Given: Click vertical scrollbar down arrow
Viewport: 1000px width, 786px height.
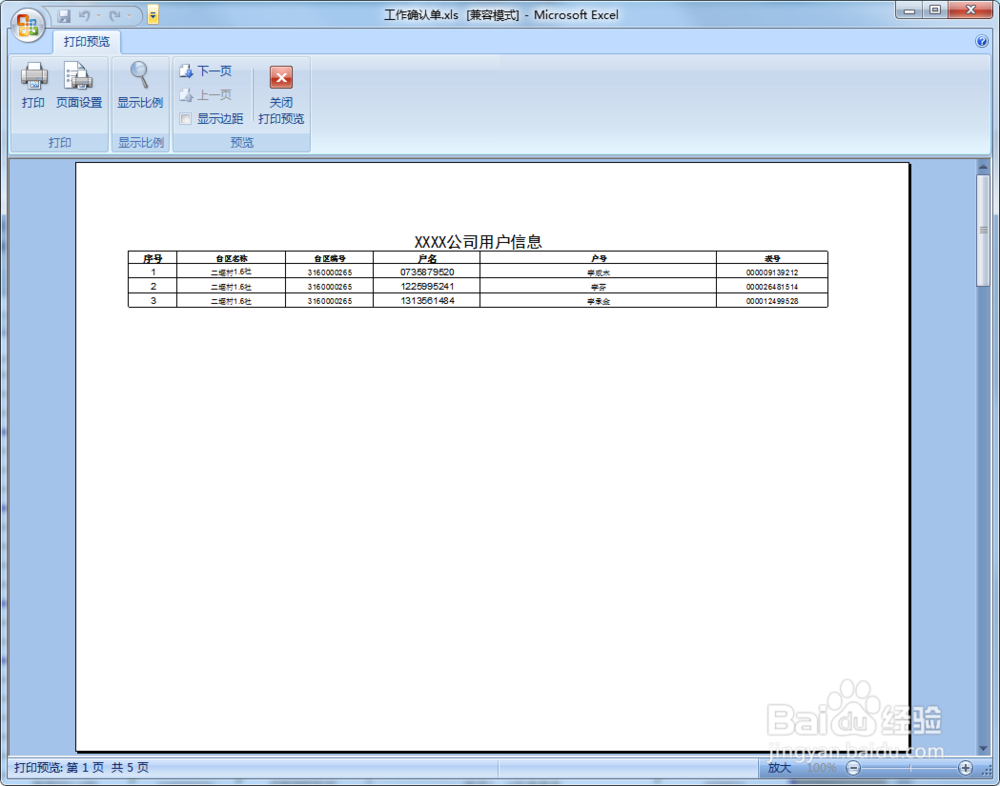Looking at the screenshot, I should tap(983, 748).
